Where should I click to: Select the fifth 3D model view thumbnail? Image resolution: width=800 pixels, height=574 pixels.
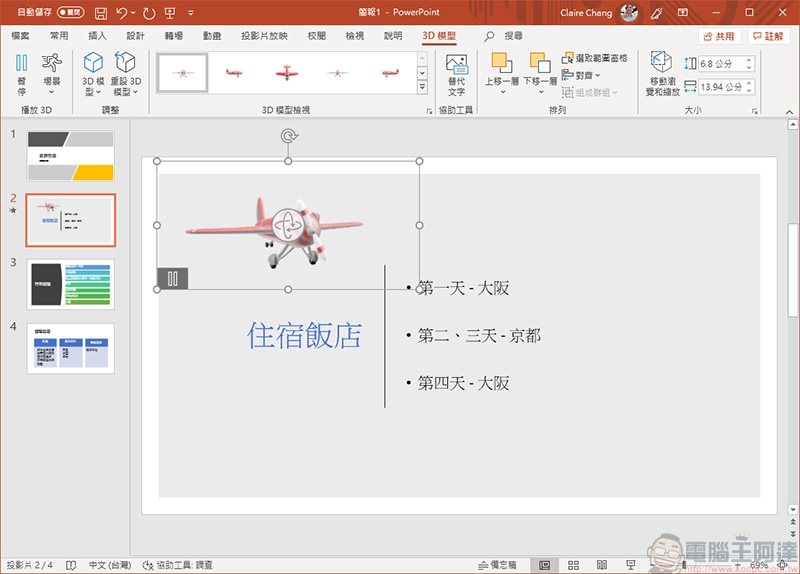tap(390, 73)
